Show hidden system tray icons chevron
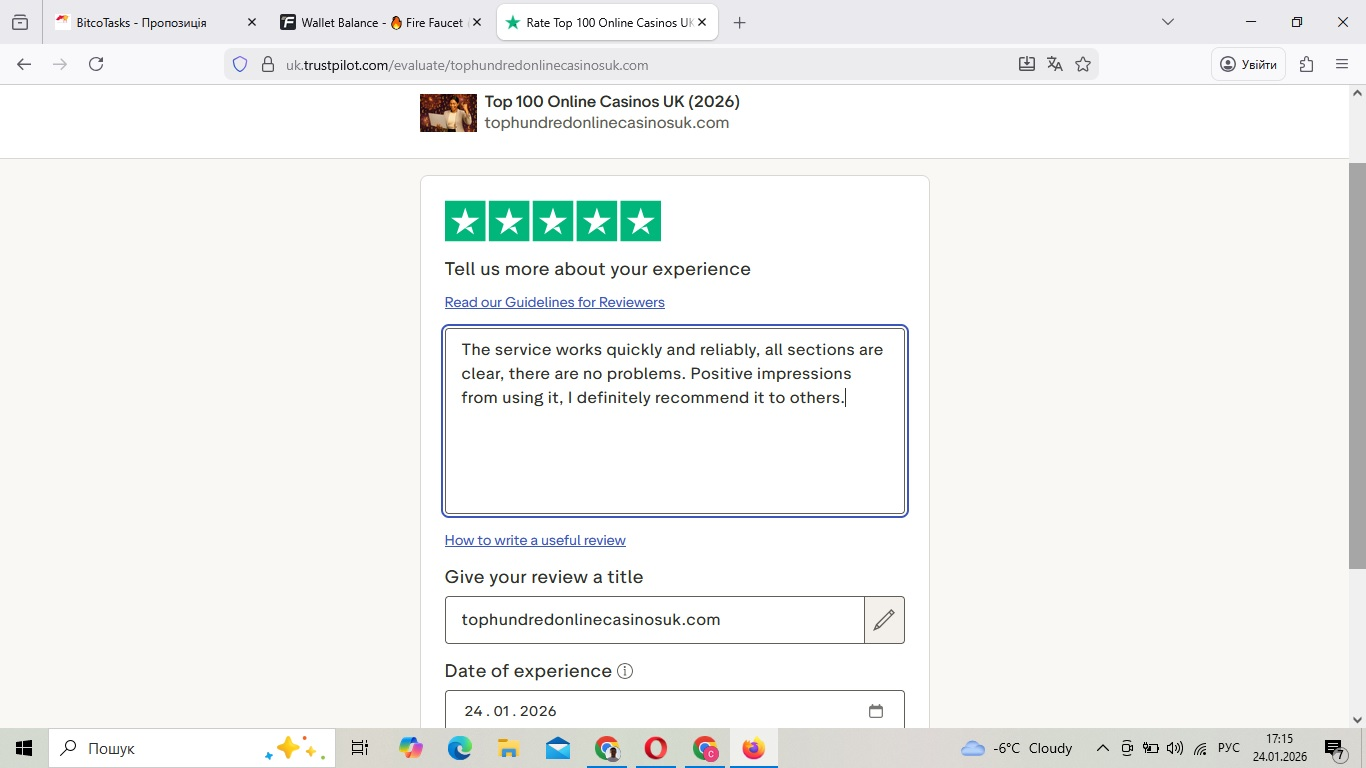This screenshot has width=1366, height=768. 1103,748
